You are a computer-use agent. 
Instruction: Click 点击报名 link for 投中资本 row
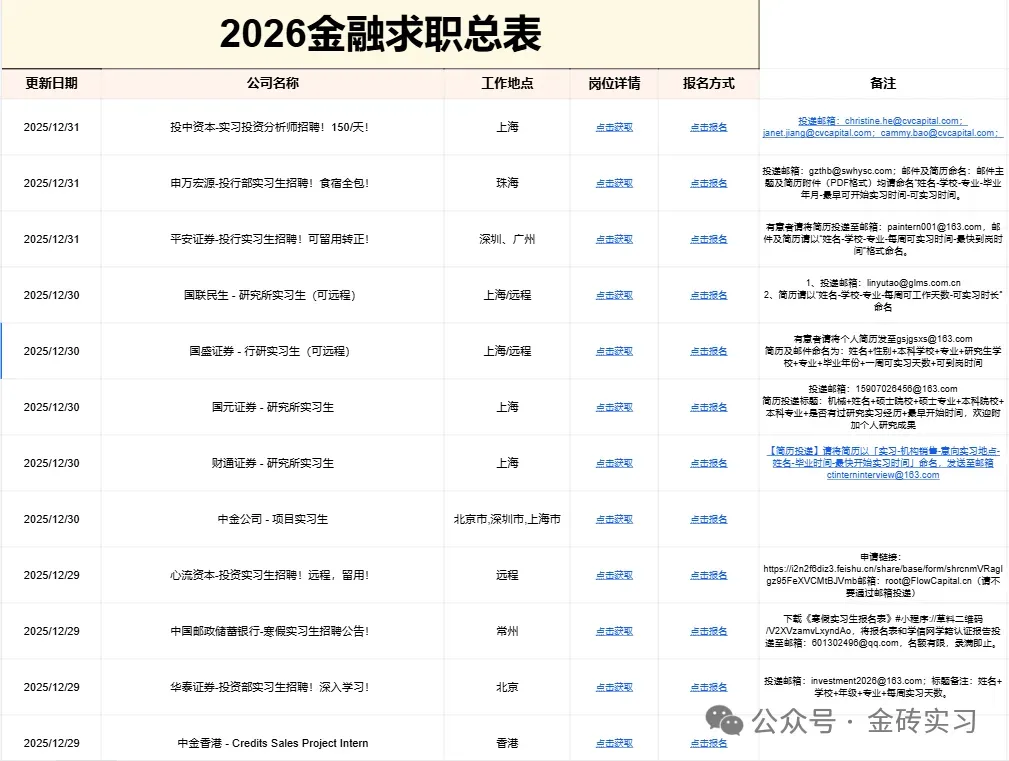point(708,127)
